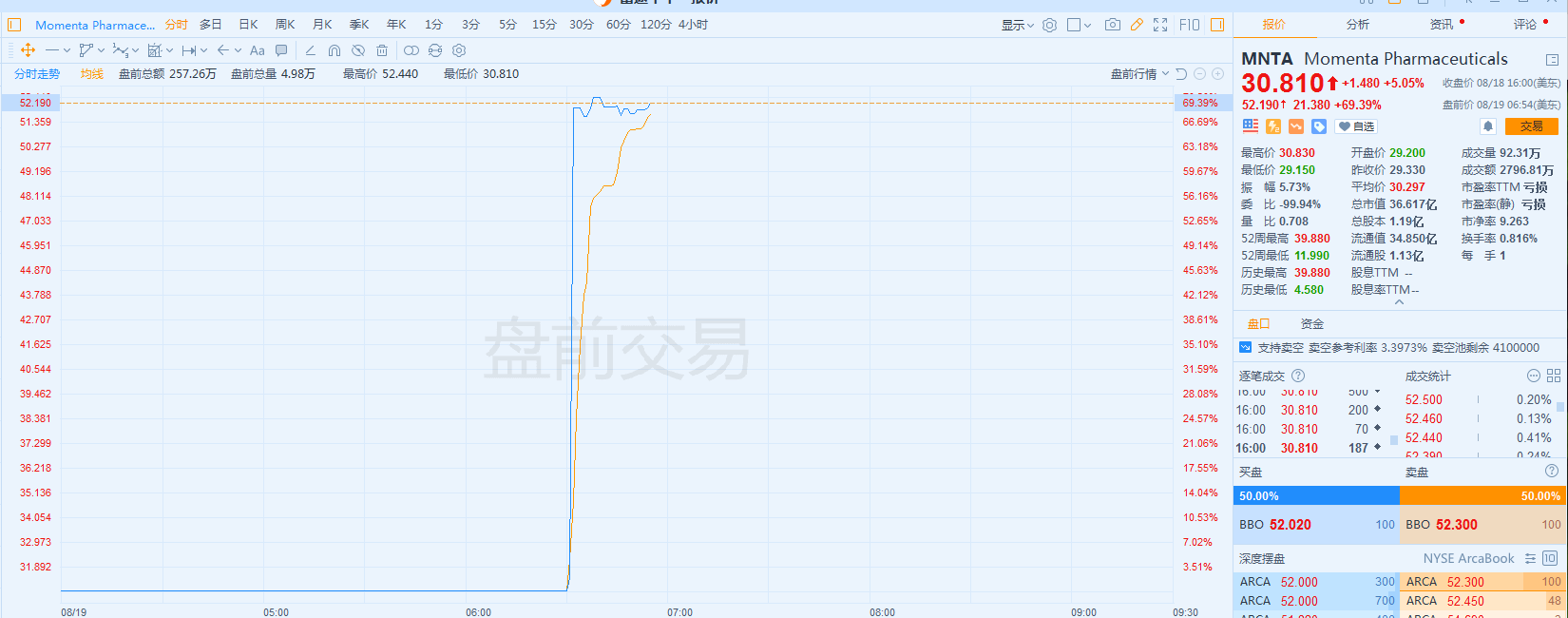Toggle the hide drawings eye icon
The image size is (1568, 618).
[x=358, y=50]
